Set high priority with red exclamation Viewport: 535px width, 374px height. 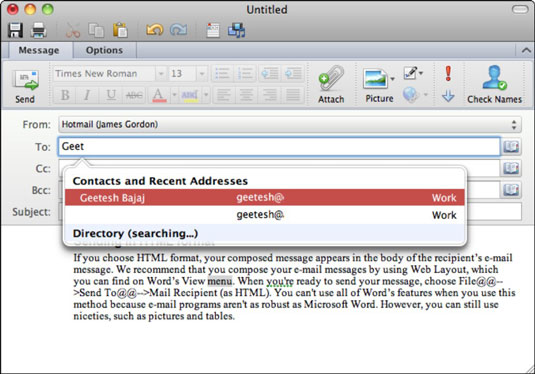tap(448, 73)
